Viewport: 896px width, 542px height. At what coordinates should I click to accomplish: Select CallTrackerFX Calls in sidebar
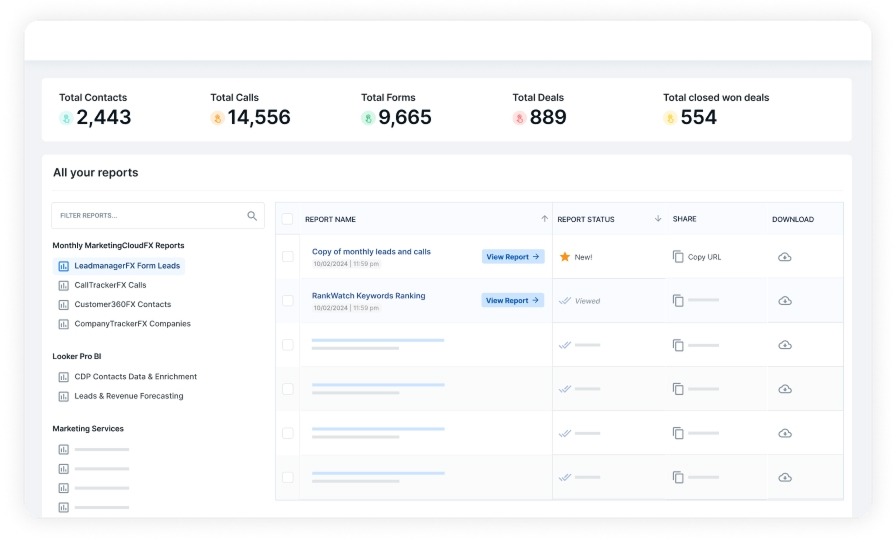(110, 285)
